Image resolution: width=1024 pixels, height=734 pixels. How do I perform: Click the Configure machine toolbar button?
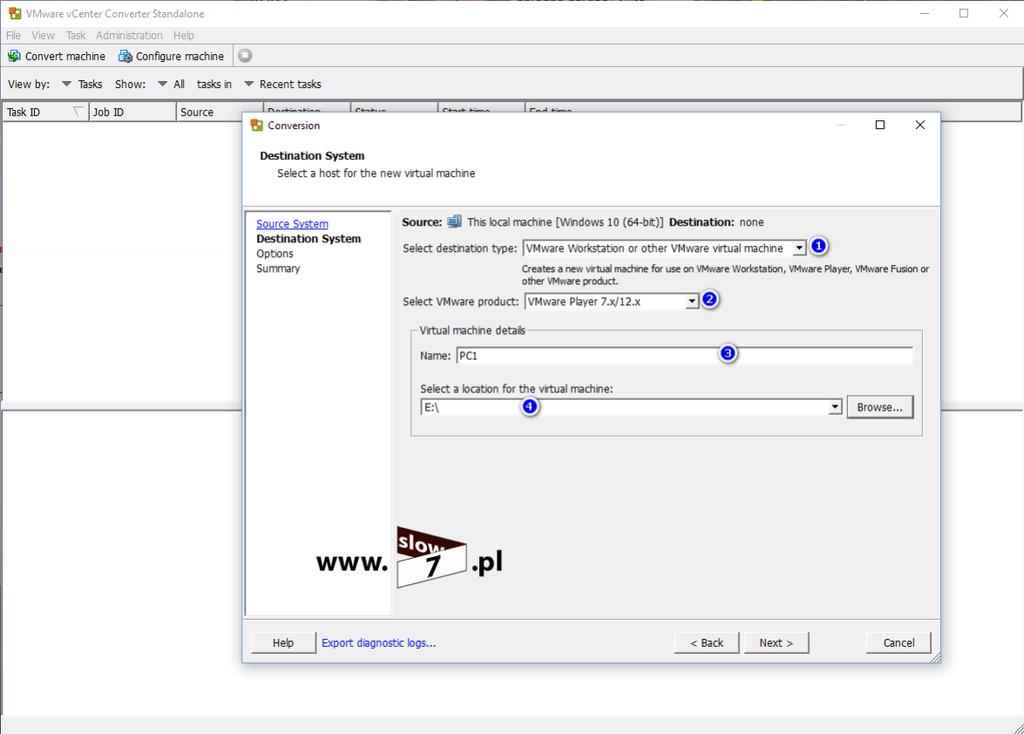(171, 56)
